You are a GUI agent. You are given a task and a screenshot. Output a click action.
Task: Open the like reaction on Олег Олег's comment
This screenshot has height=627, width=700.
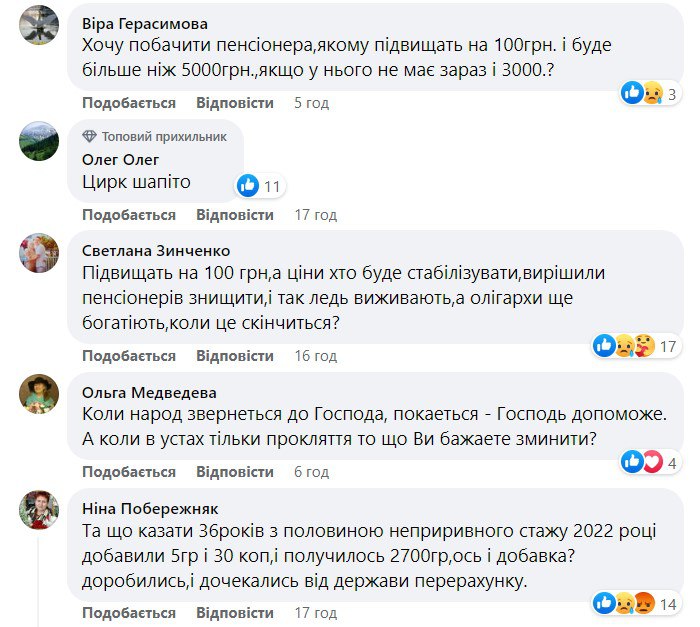pyautogui.click(x=248, y=185)
